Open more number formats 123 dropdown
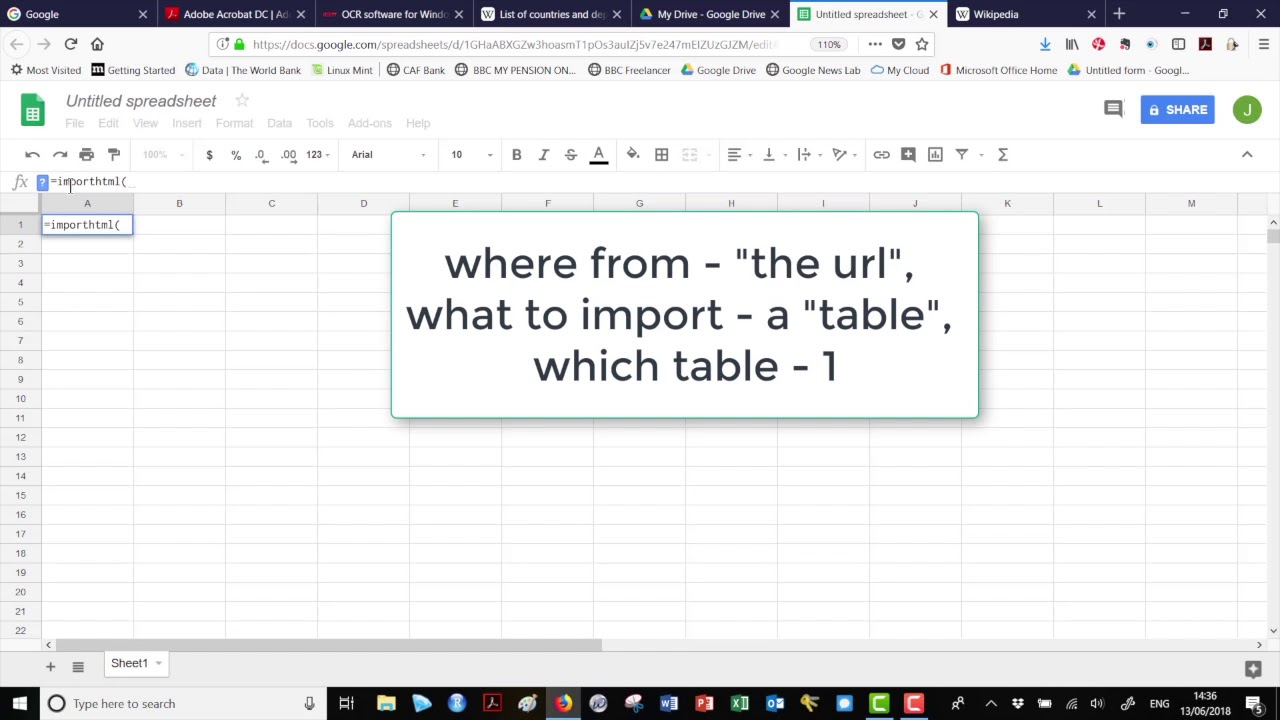This screenshot has width=1280, height=720. [x=318, y=154]
